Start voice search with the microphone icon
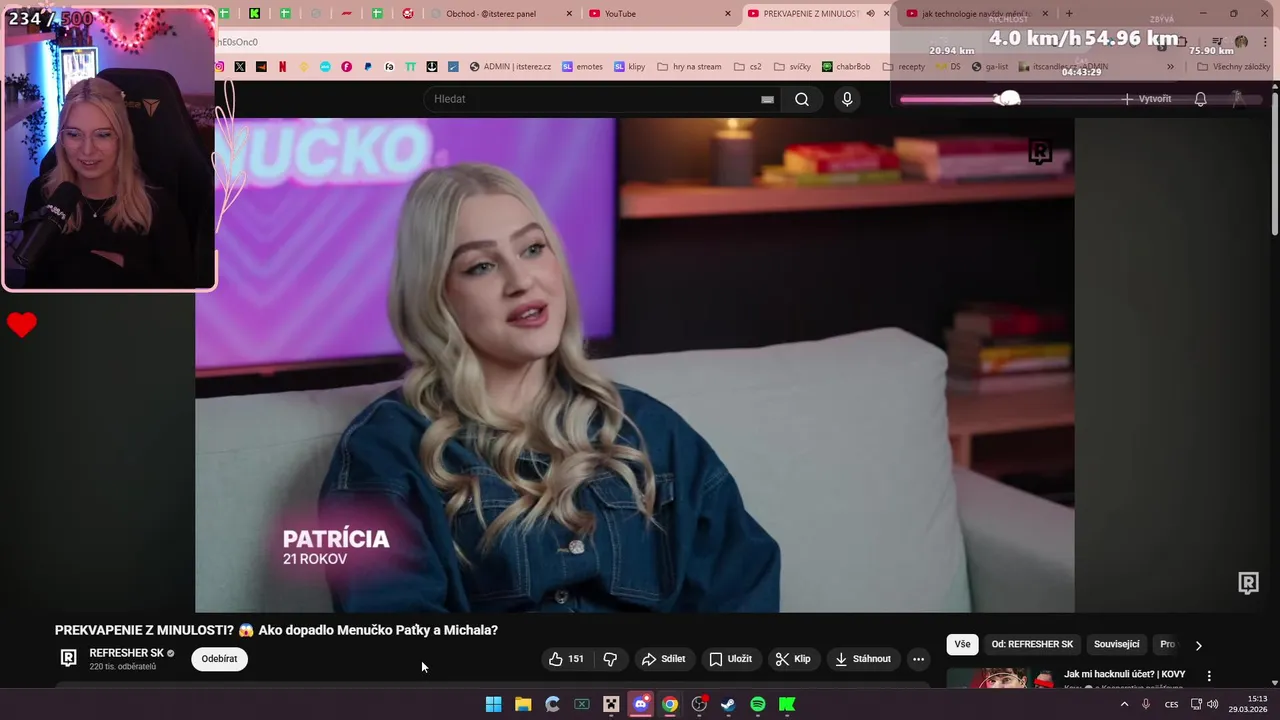This screenshot has width=1280, height=720. pos(847,99)
